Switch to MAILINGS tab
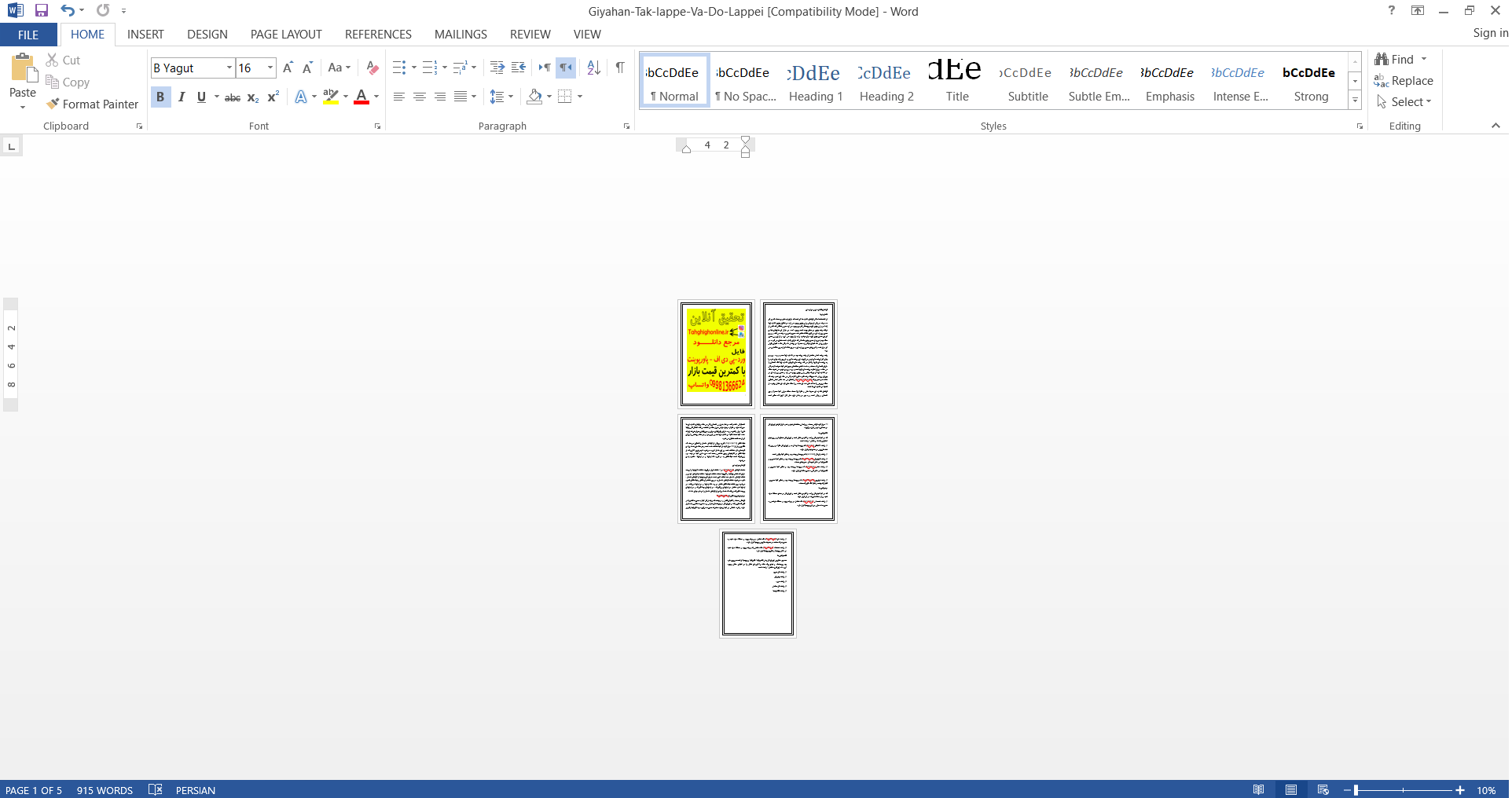 [x=461, y=35]
